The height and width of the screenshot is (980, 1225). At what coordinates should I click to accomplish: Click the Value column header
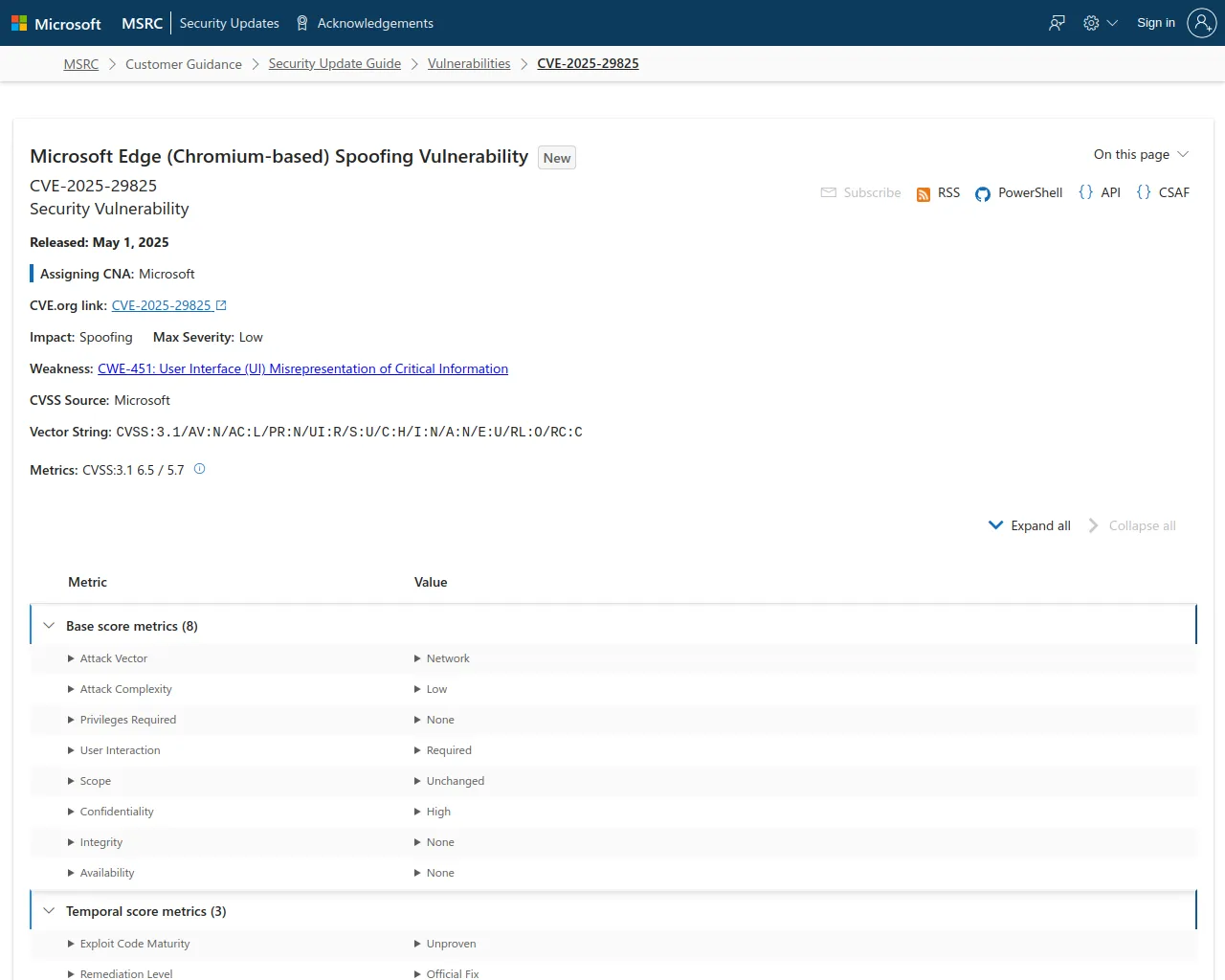pyautogui.click(x=431, y=582)
